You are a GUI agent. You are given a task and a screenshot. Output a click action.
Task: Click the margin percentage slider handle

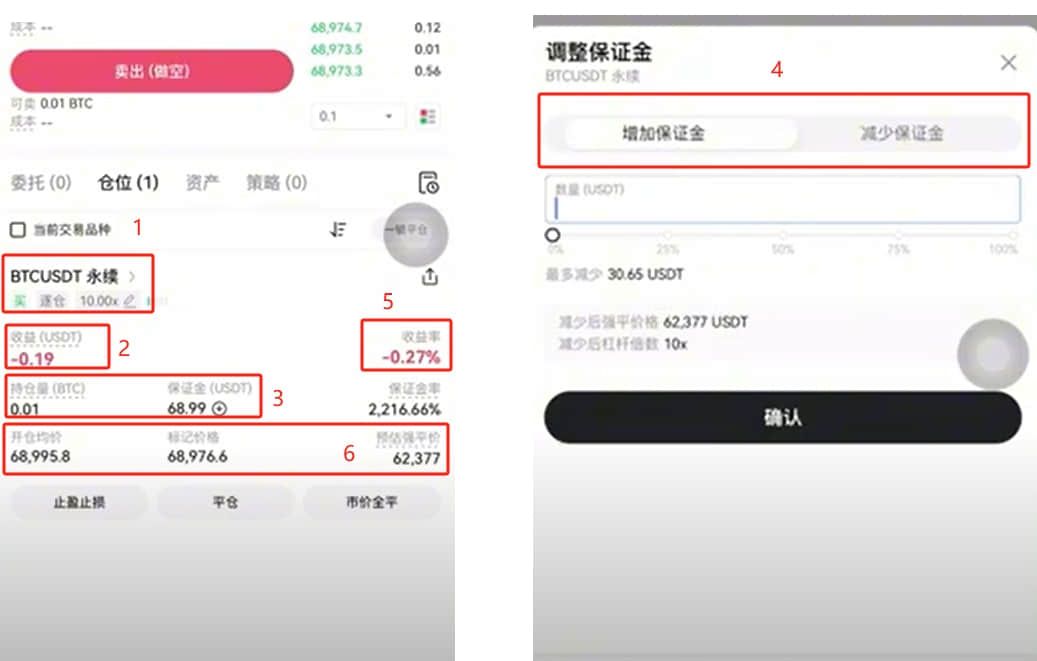553,235
